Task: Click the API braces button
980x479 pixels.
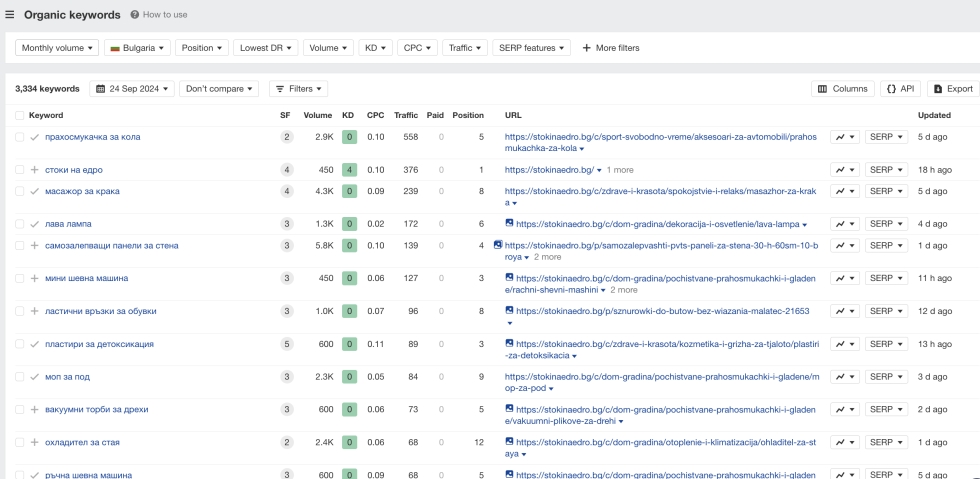Action: [x=900, y=89]
